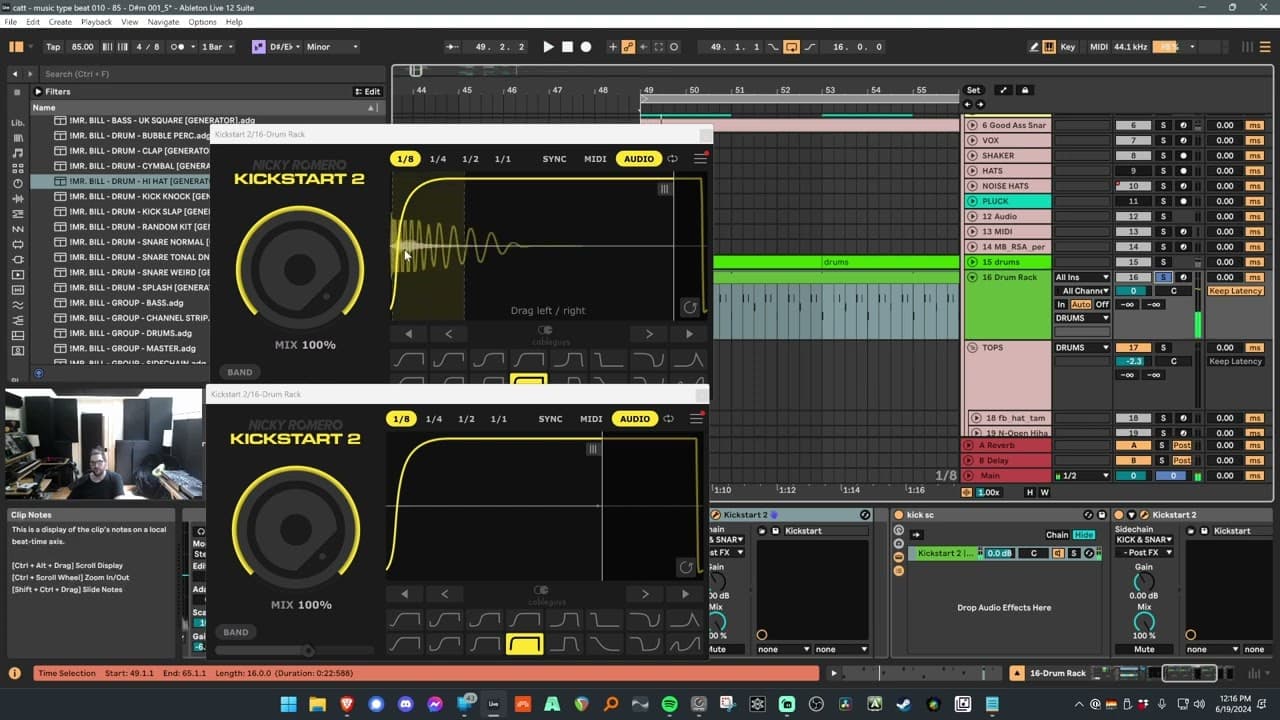Solo the VOX track
Screen dimensions: 1280x720
click(1163, 140)
